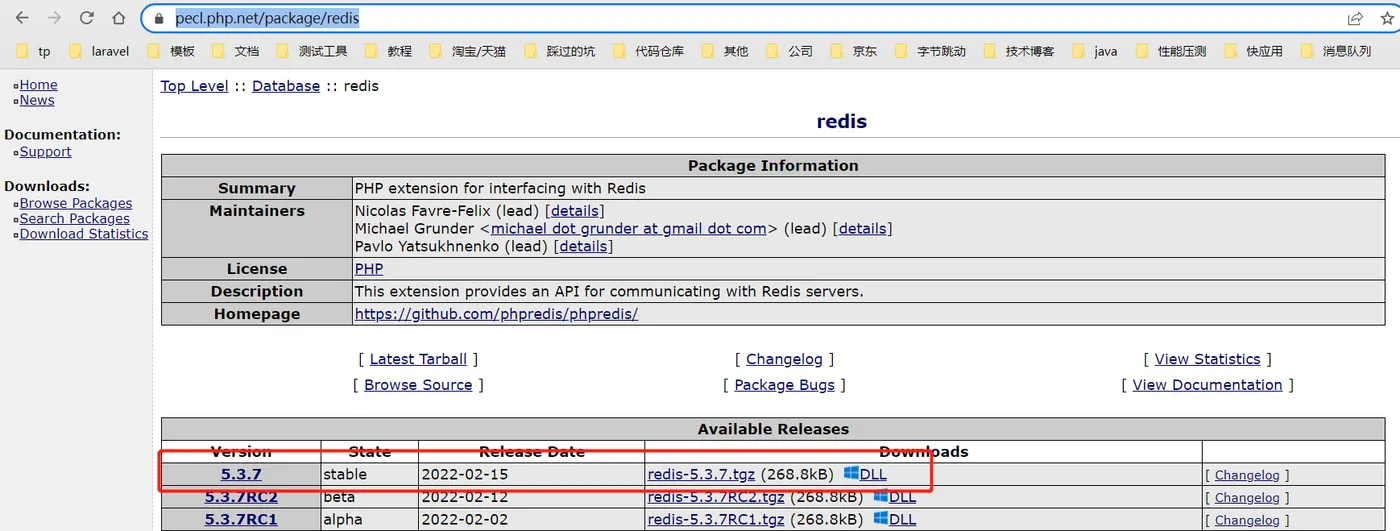
Task: Download redis-5.3.7RC1.tgz
Action: click(x=716, y=519)
